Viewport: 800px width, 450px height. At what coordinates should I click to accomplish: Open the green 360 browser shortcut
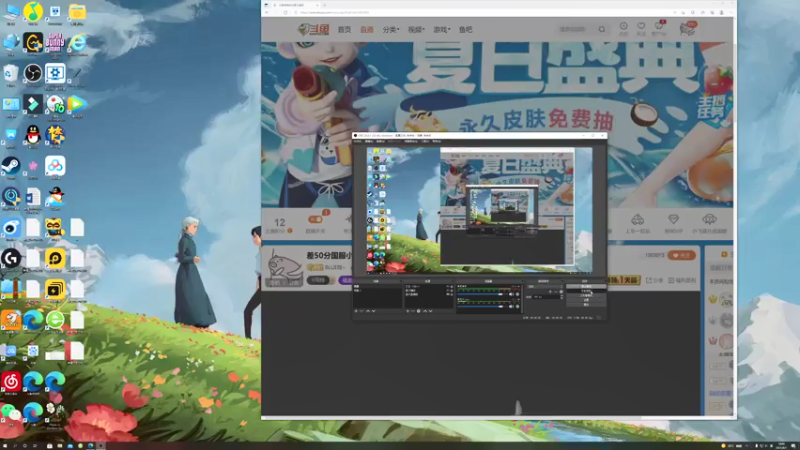pos(55,320)
